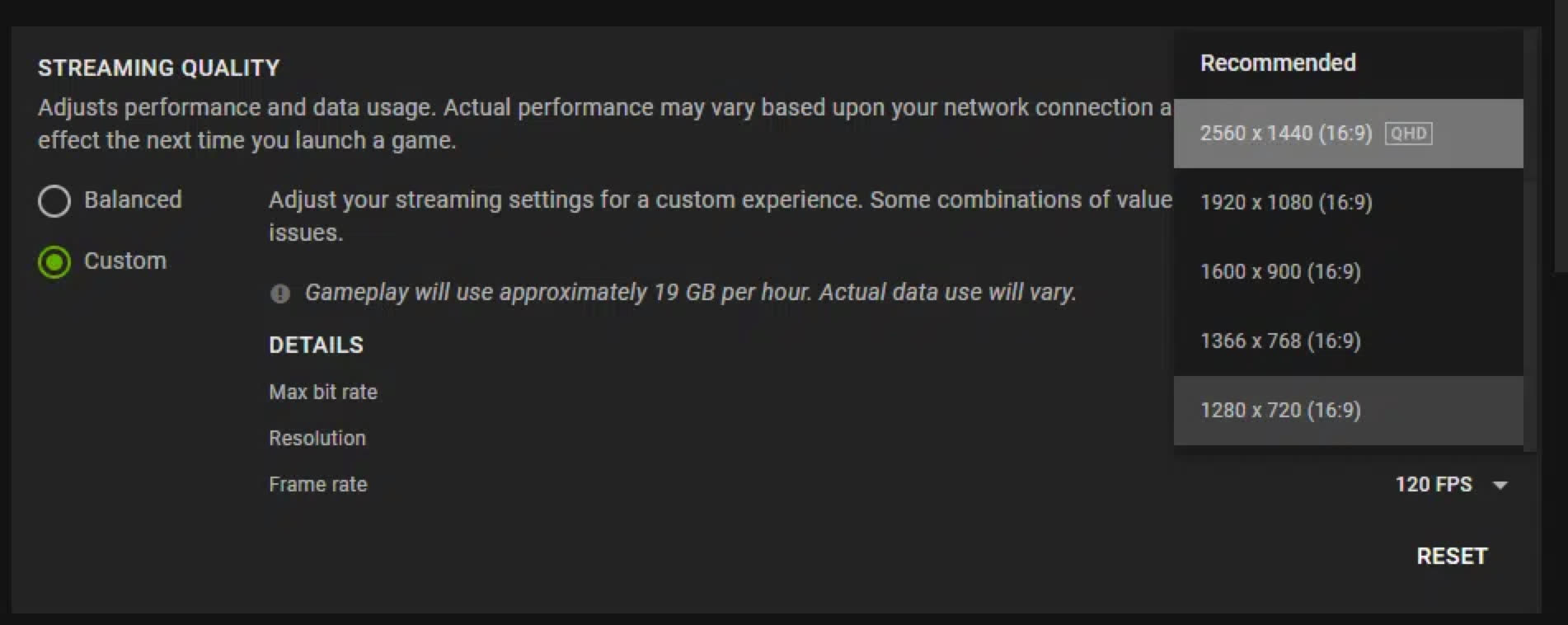Click the Recommended header in resolution list
The height and width of the screenshot is (625, 1568).
coord(1278,63)
